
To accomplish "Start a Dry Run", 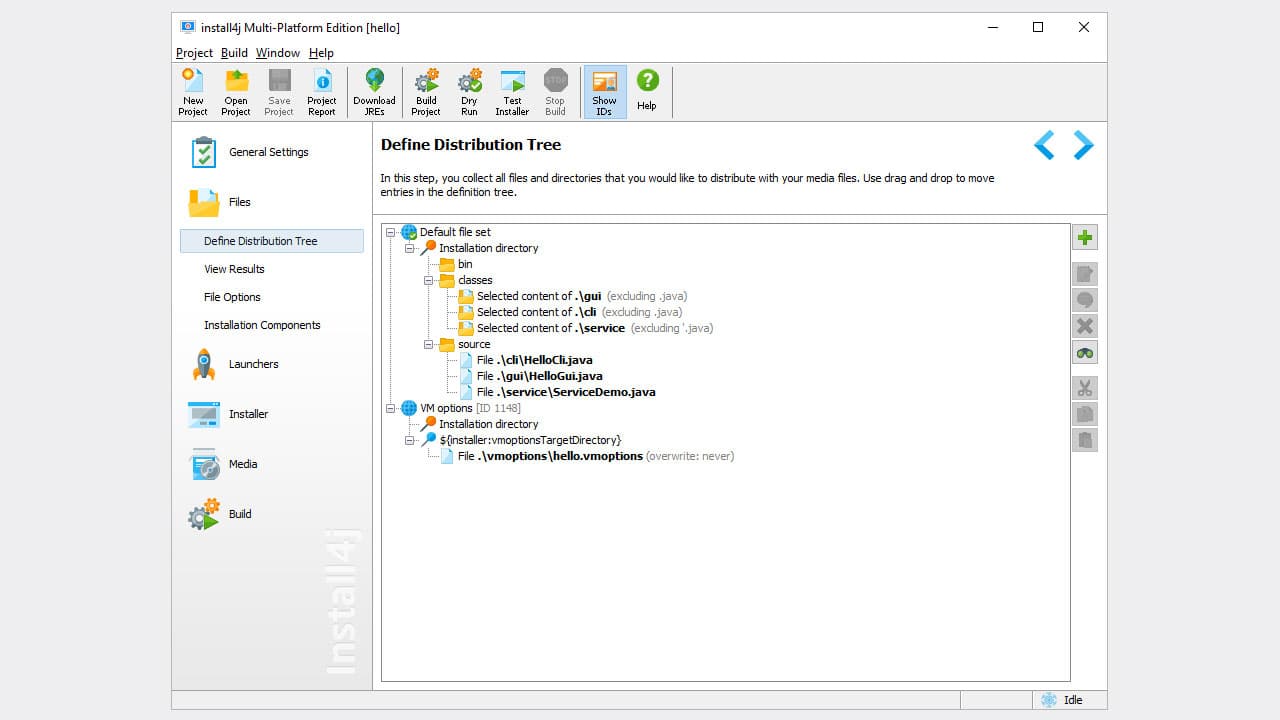I will (x=469, y=91).
